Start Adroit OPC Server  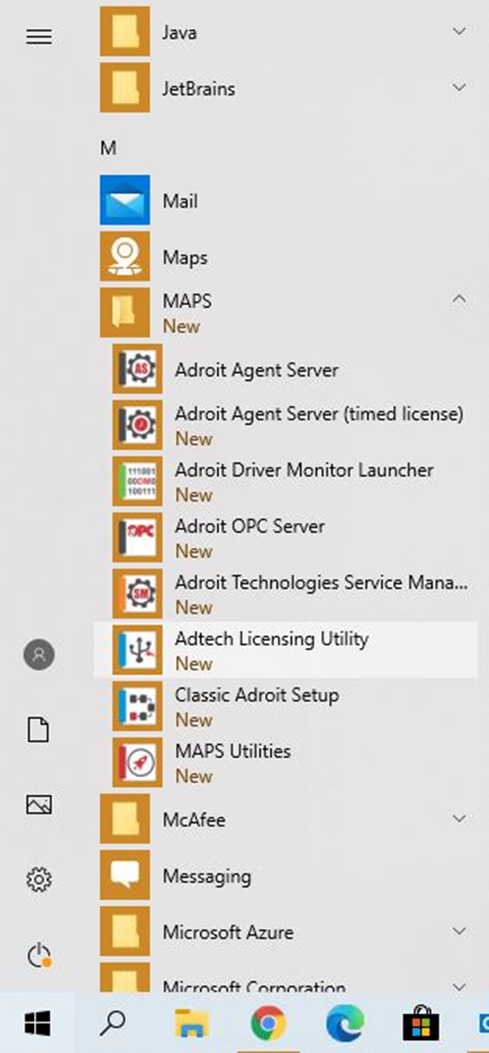click(285, 538)
